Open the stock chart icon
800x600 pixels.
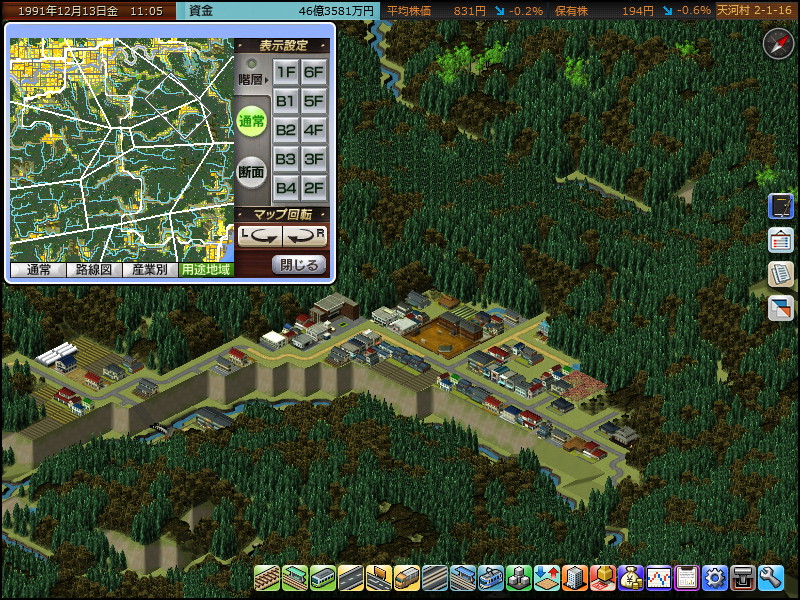click(x=659, y=578)
